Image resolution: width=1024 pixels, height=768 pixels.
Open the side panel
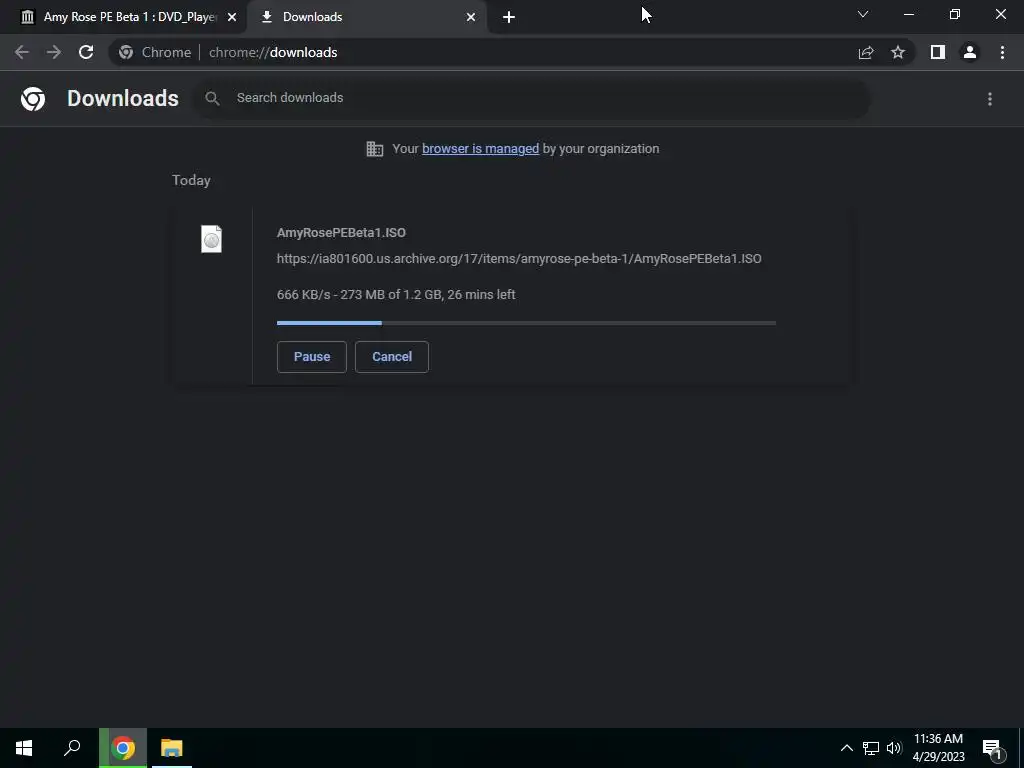[x=938, y=52]
